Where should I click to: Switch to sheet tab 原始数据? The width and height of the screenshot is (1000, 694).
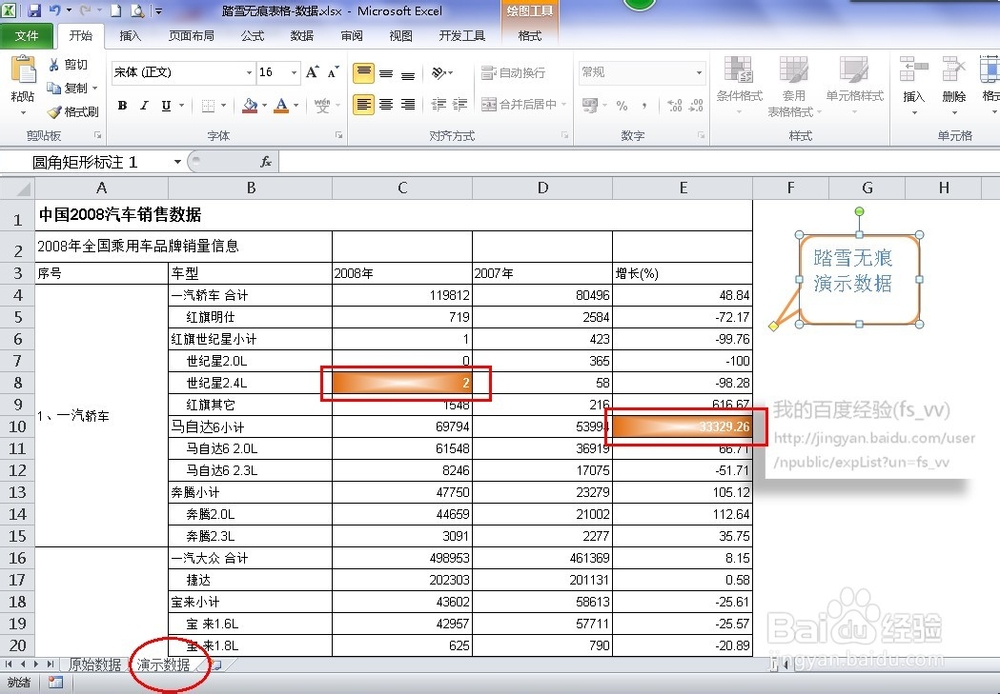[94, 665]
